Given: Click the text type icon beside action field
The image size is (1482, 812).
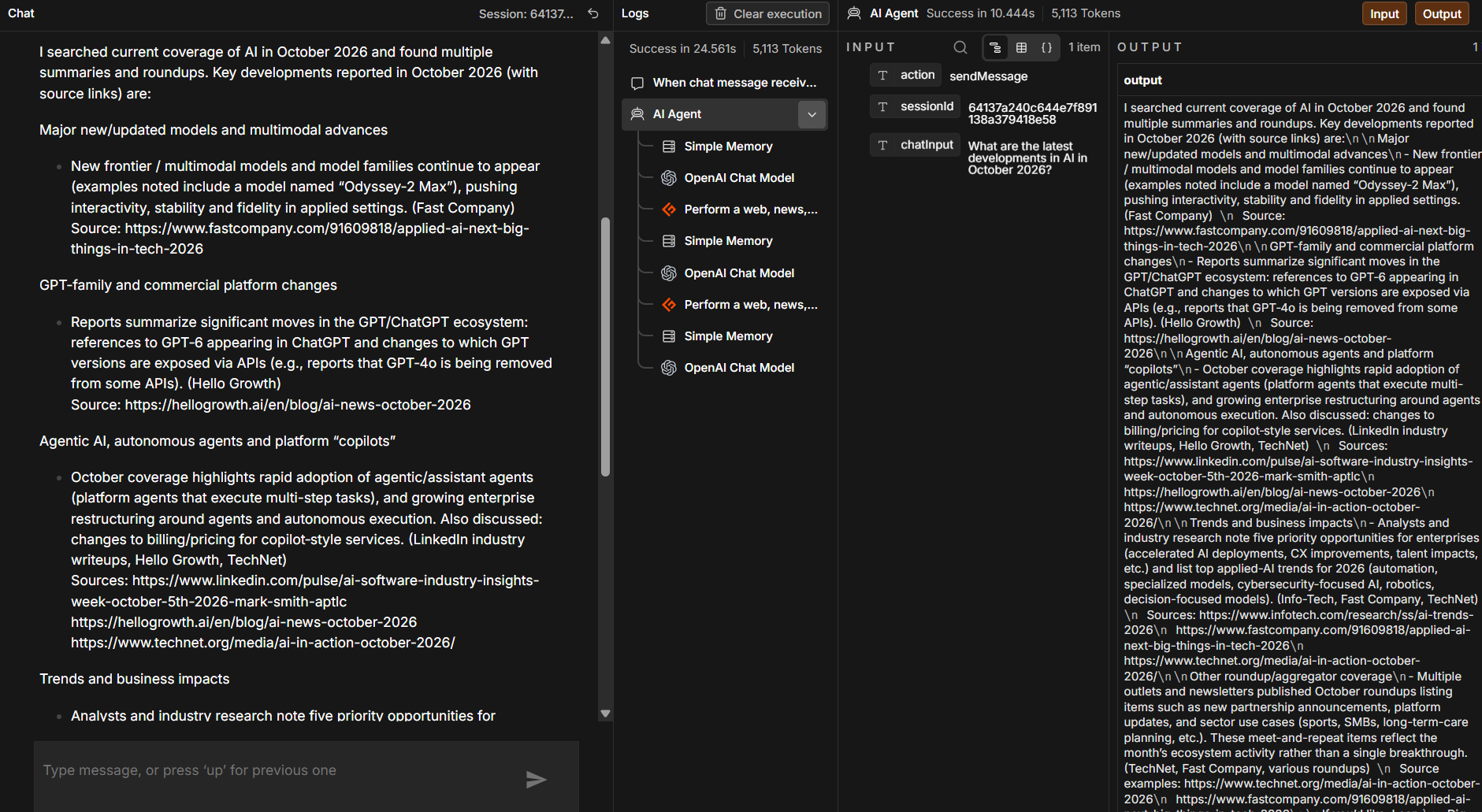Looking at the screenshot, I should [x=883, y=76].
